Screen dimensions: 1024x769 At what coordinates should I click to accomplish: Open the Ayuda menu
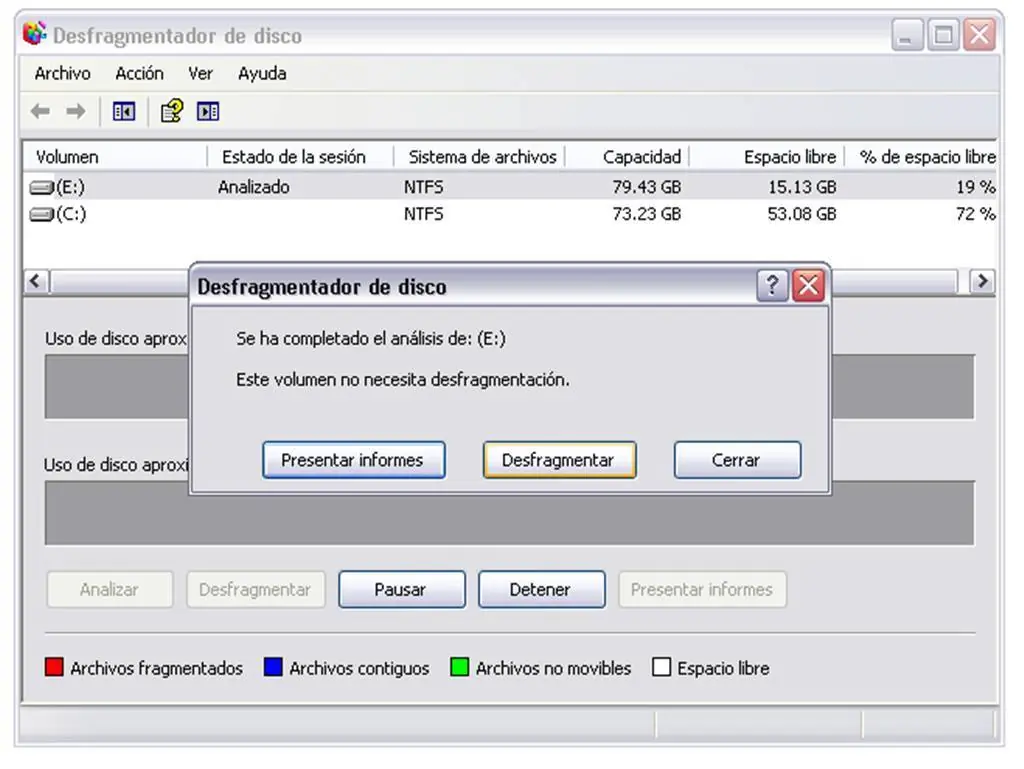coord(262,73)
